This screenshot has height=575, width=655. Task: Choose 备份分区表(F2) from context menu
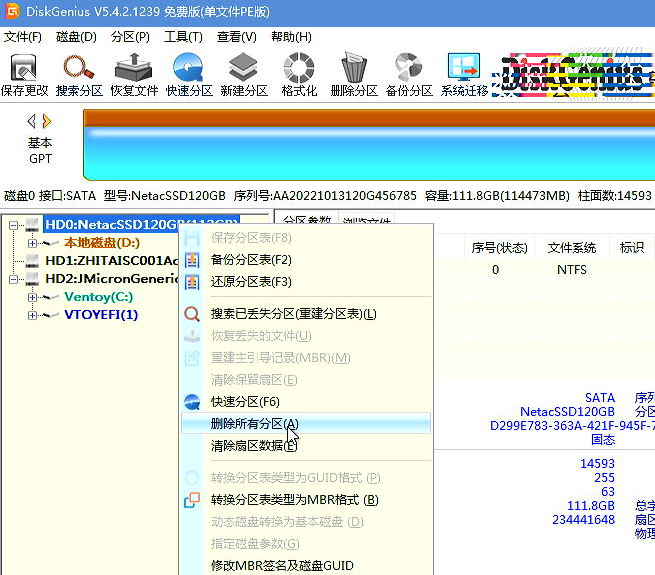[x=306, y=260]
